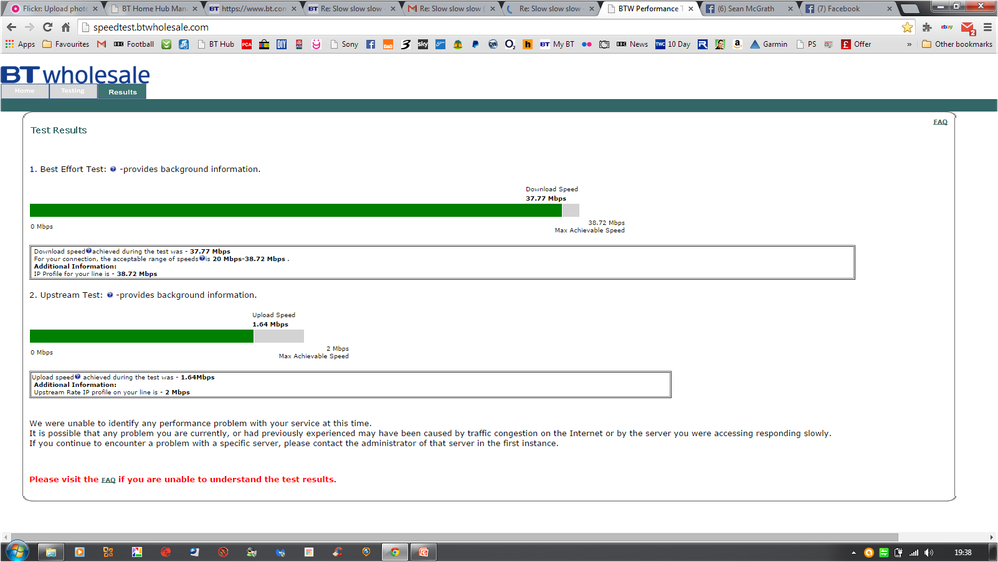The height and width of the screenshot is (562, 998).
Task: Open the News bookmark
Action: tap(632, 44)
